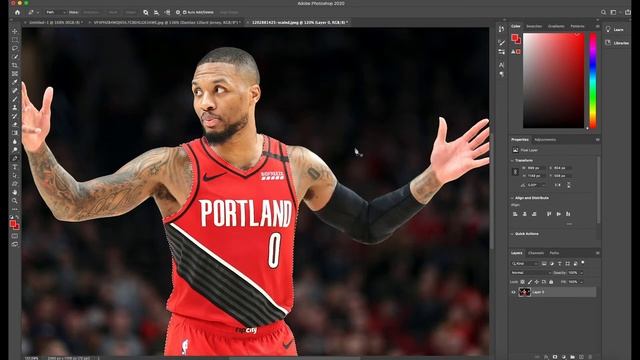
Task: Collapse Align and Distribute section
Action: coord(513,198)
